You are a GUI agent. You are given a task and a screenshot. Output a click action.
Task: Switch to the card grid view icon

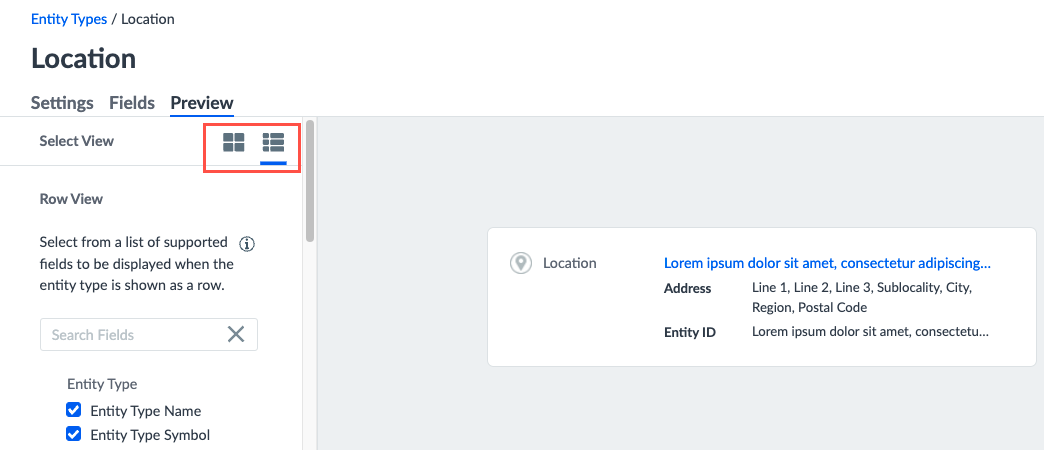click(234, 142)
